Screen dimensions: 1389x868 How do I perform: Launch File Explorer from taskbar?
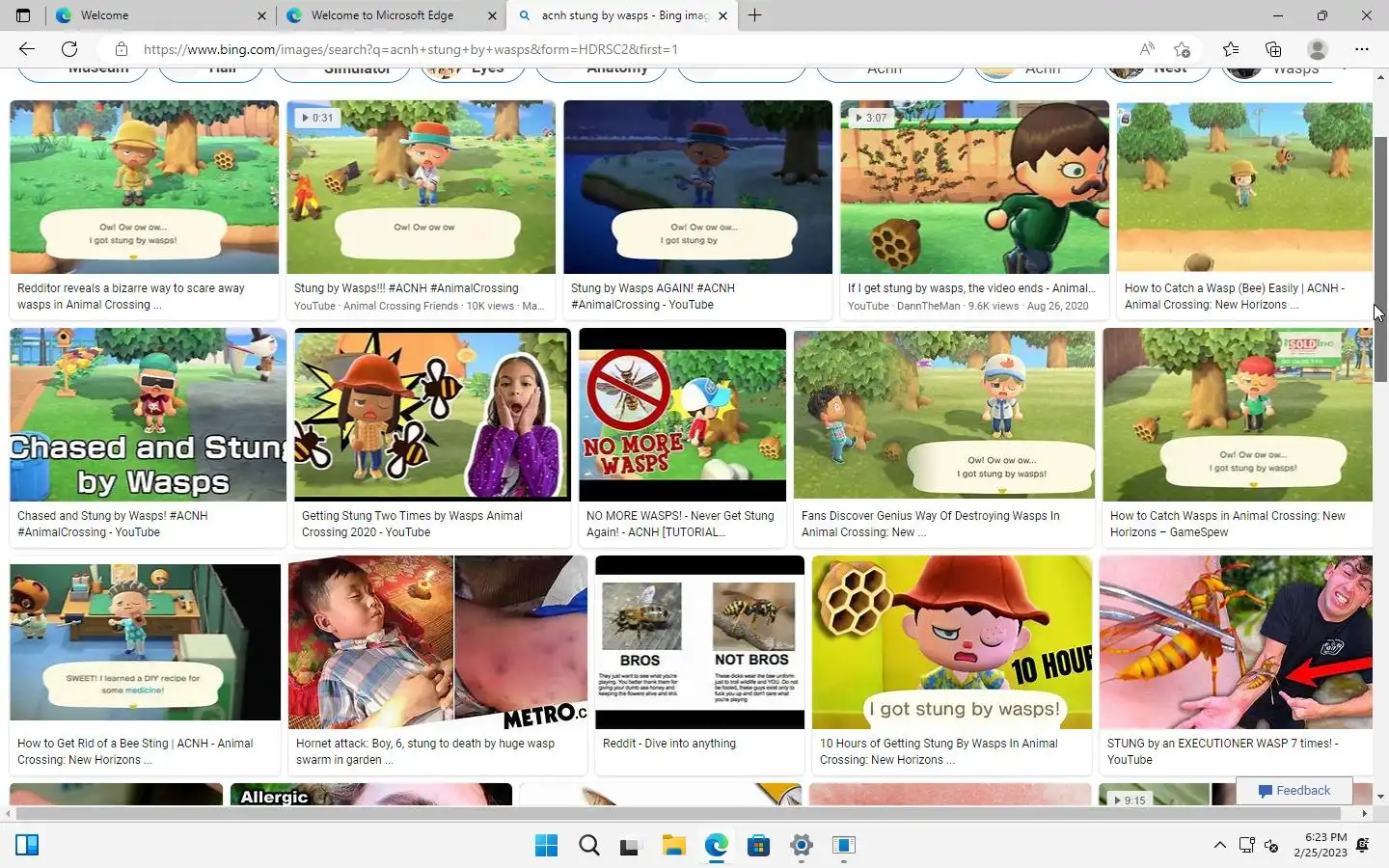click(x=673, y=846)
